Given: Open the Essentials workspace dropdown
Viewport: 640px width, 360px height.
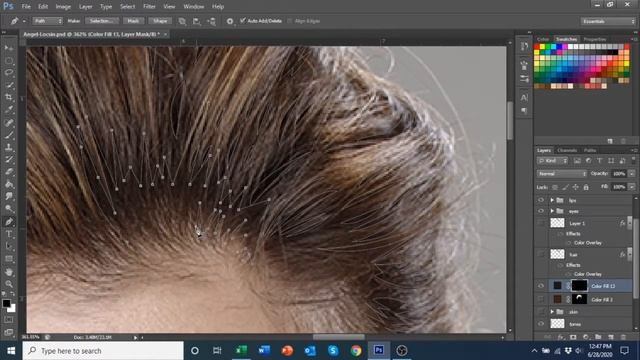Looking at the screenshot, I should pos(608,21).
